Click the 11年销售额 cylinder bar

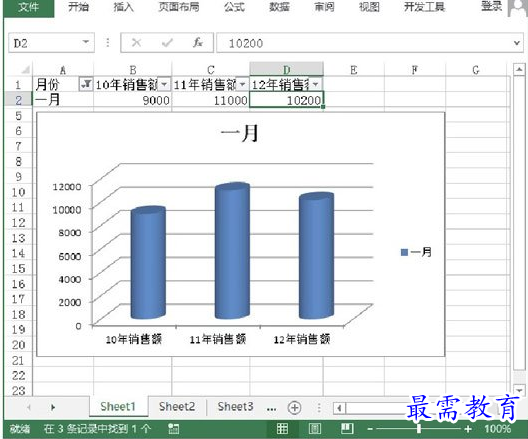click(x=232, y=250)
